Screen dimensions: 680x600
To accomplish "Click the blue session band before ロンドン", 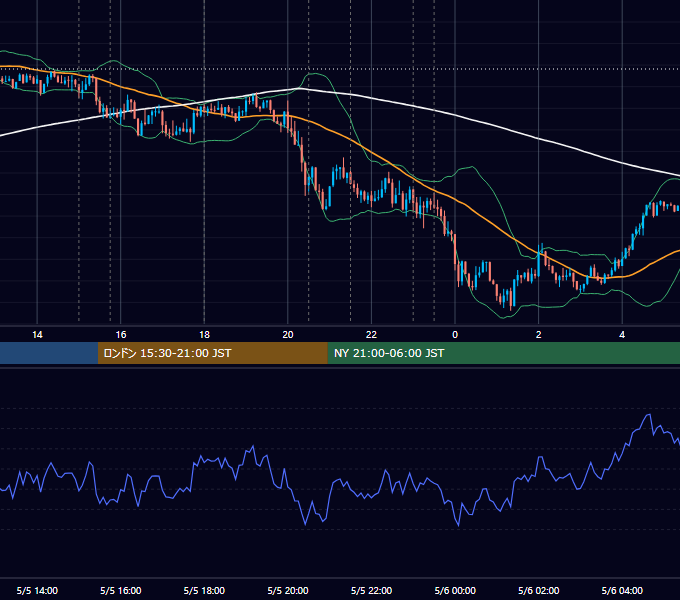I will pyautogui.click(x=49, y=353).
